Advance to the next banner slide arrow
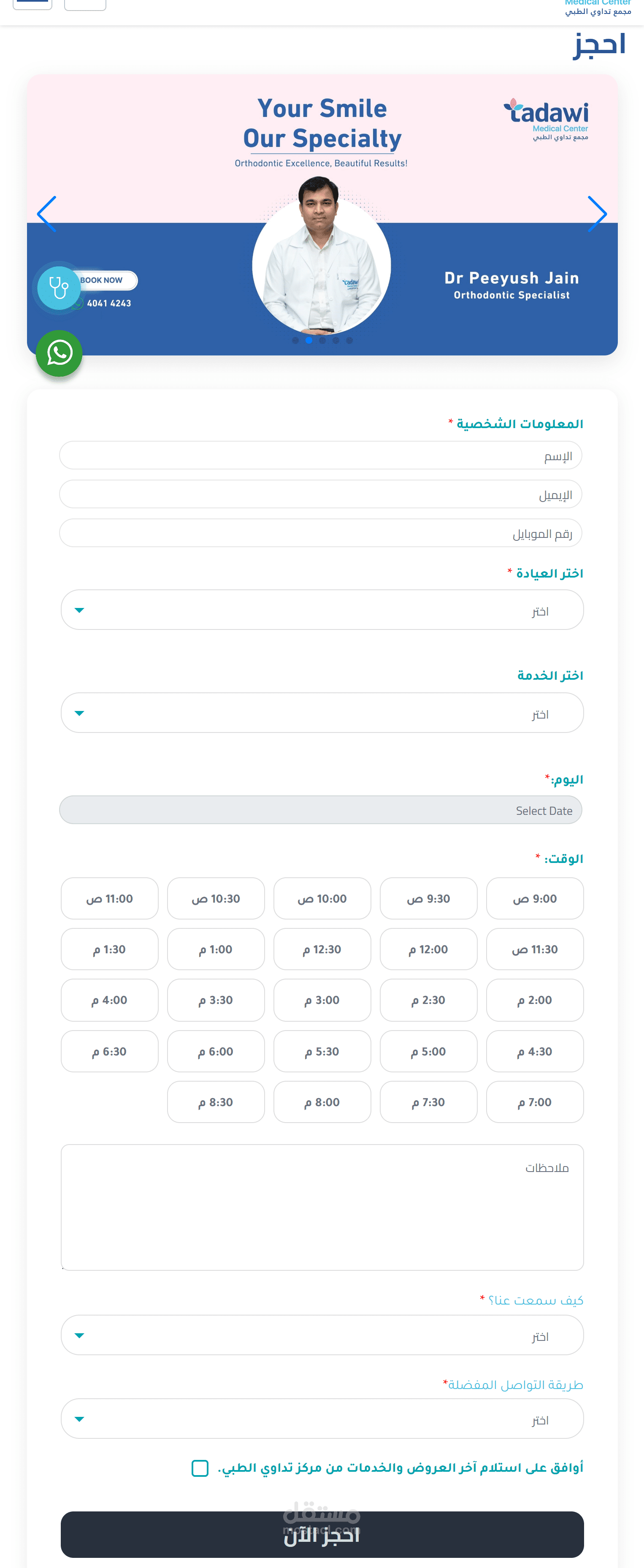The height and width of the screenshot is (1568, 644). point(597,214)
